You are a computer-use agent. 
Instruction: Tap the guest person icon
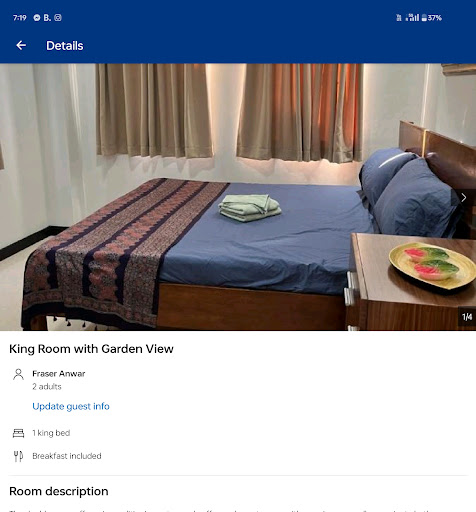click(x=18, y=374)
